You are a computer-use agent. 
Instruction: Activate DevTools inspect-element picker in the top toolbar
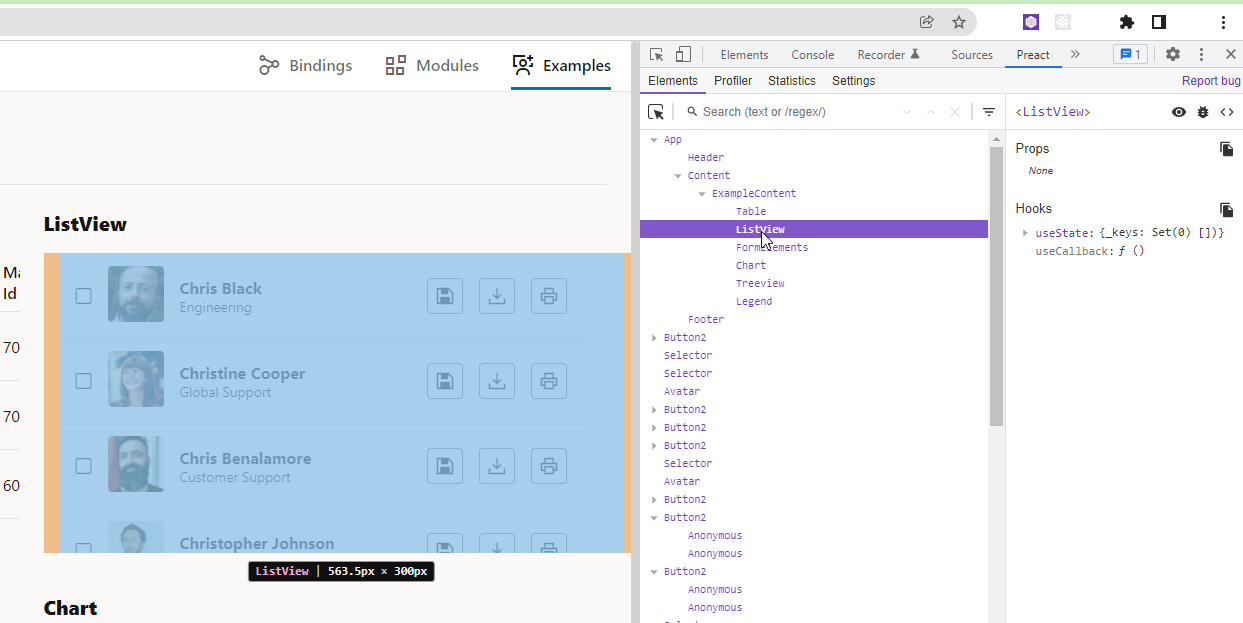pos(656,55)
